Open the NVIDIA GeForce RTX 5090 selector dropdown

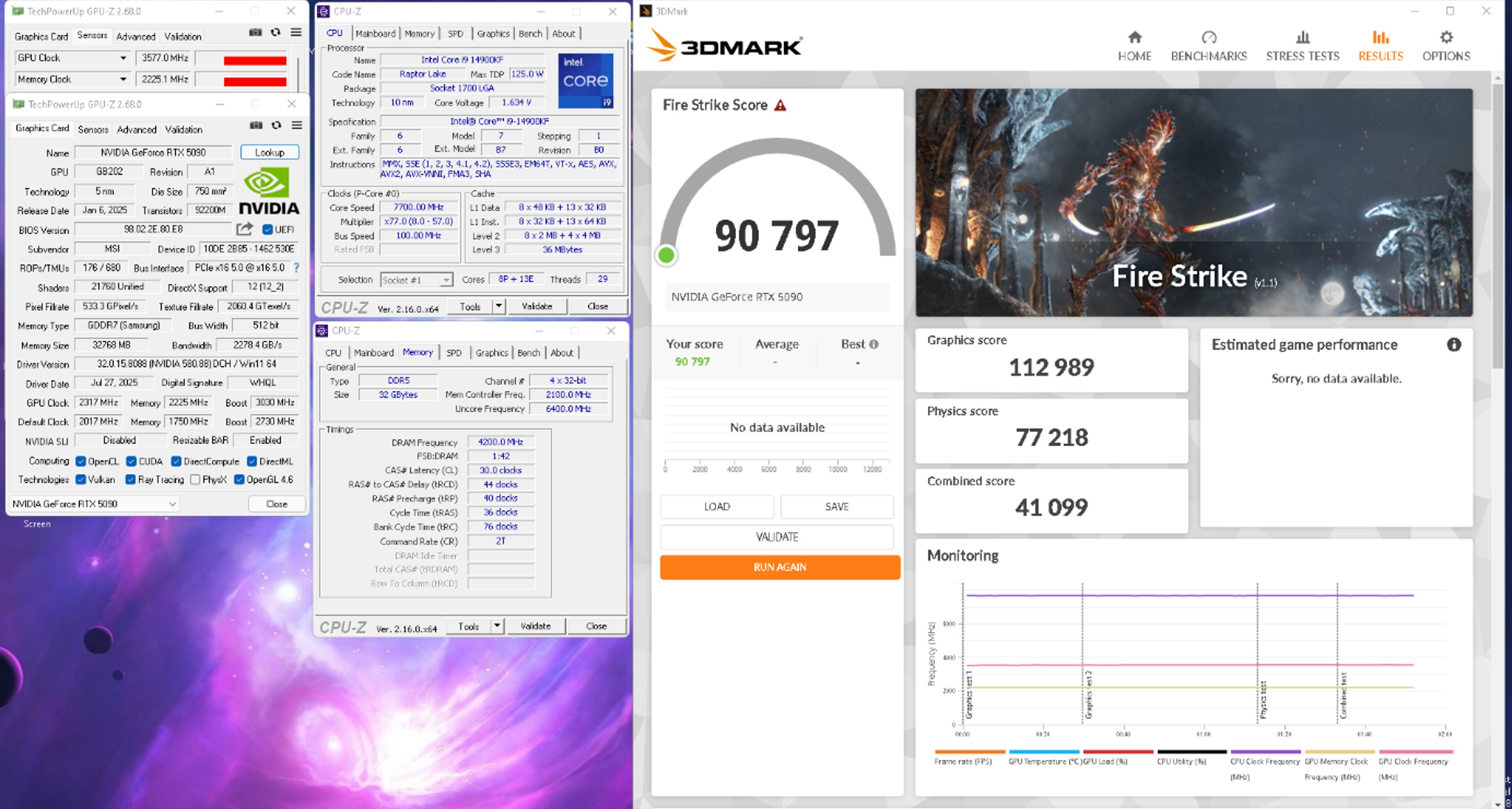click(x=173, y=503)
